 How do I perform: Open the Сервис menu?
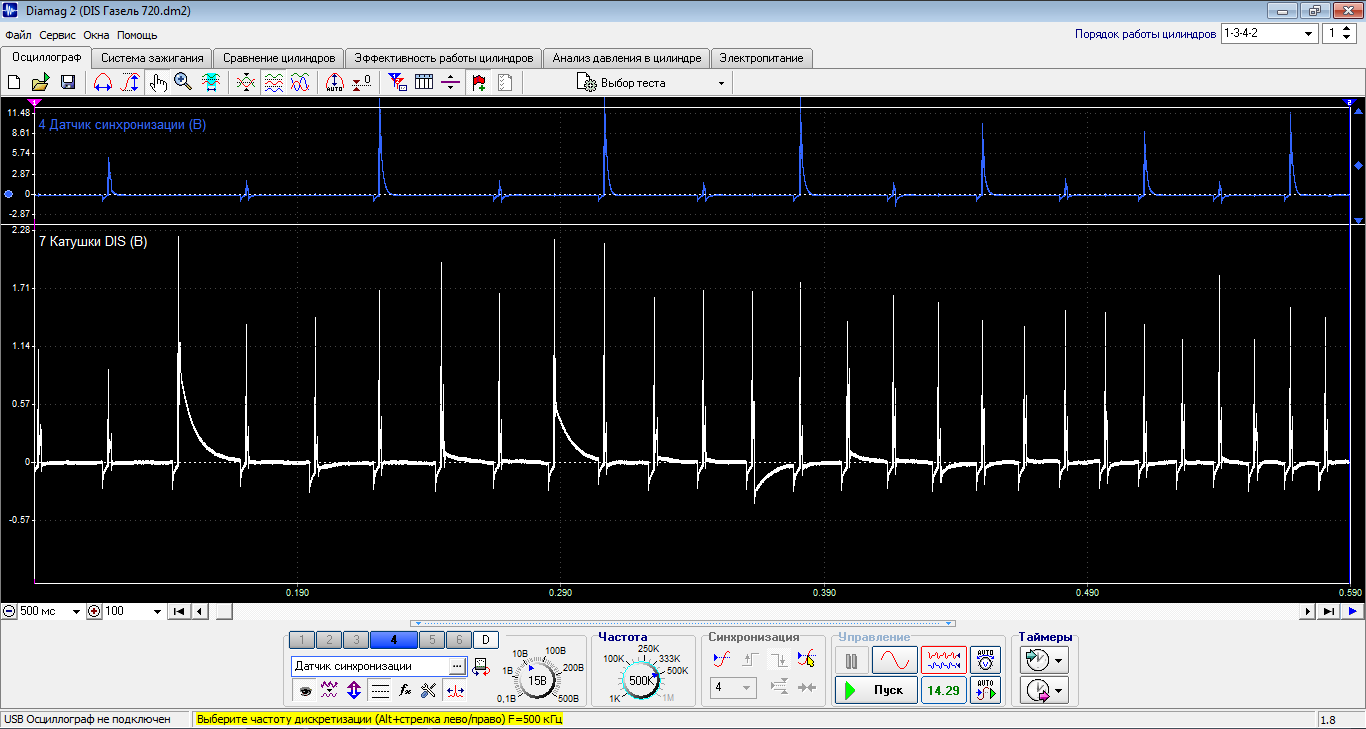click(x=58, y=35)
